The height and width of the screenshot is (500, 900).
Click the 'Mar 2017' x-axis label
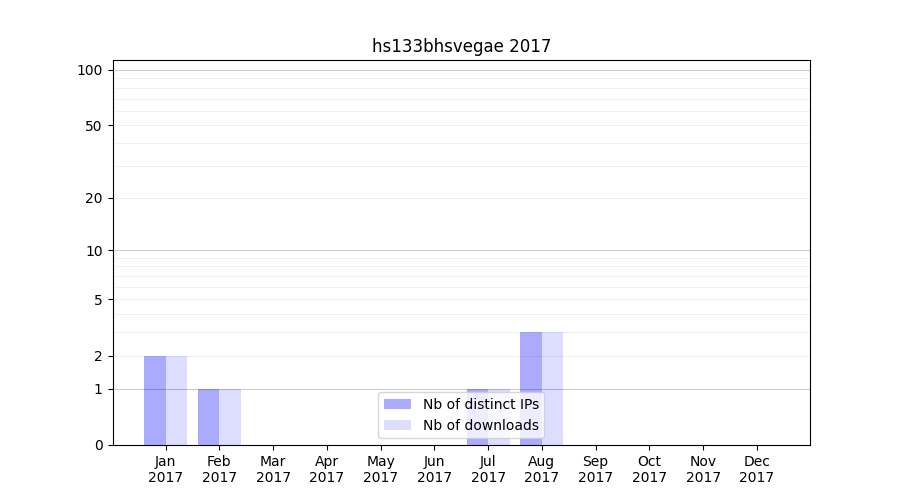[273, 469]
